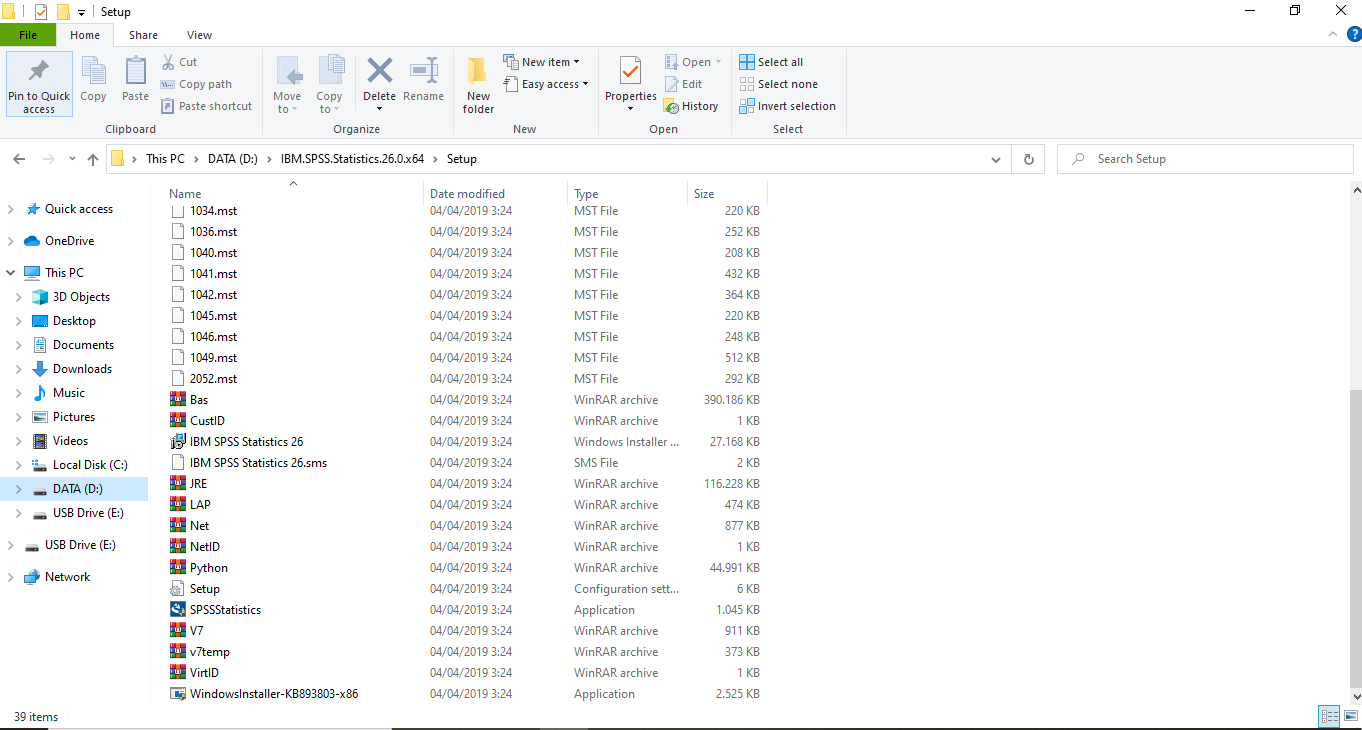This screenshot has height=730, width=1362.
Task: Open the New item dropdown
Action: [x=541, y=62]
